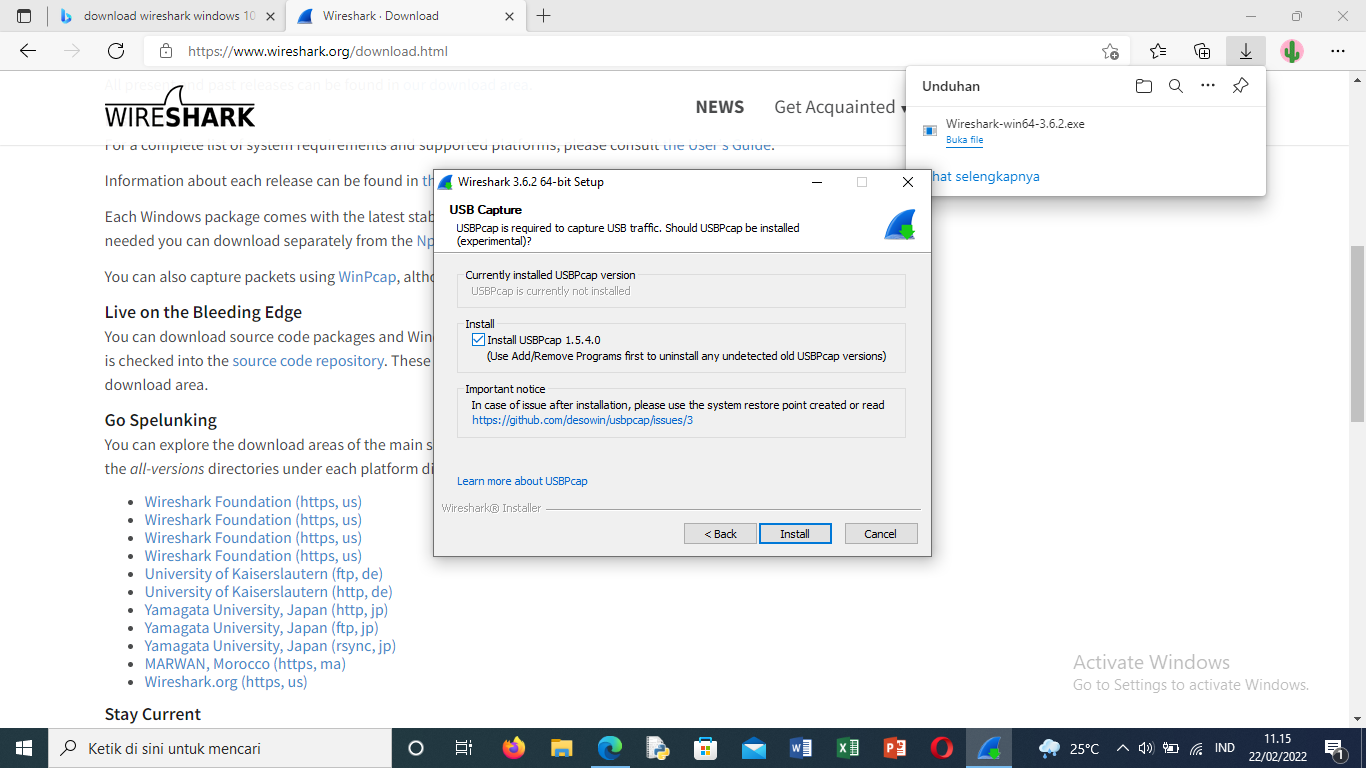Select the Wireshark · Download tab
The height and width of the screenshot is (768, 1366).
click(405, 16)
